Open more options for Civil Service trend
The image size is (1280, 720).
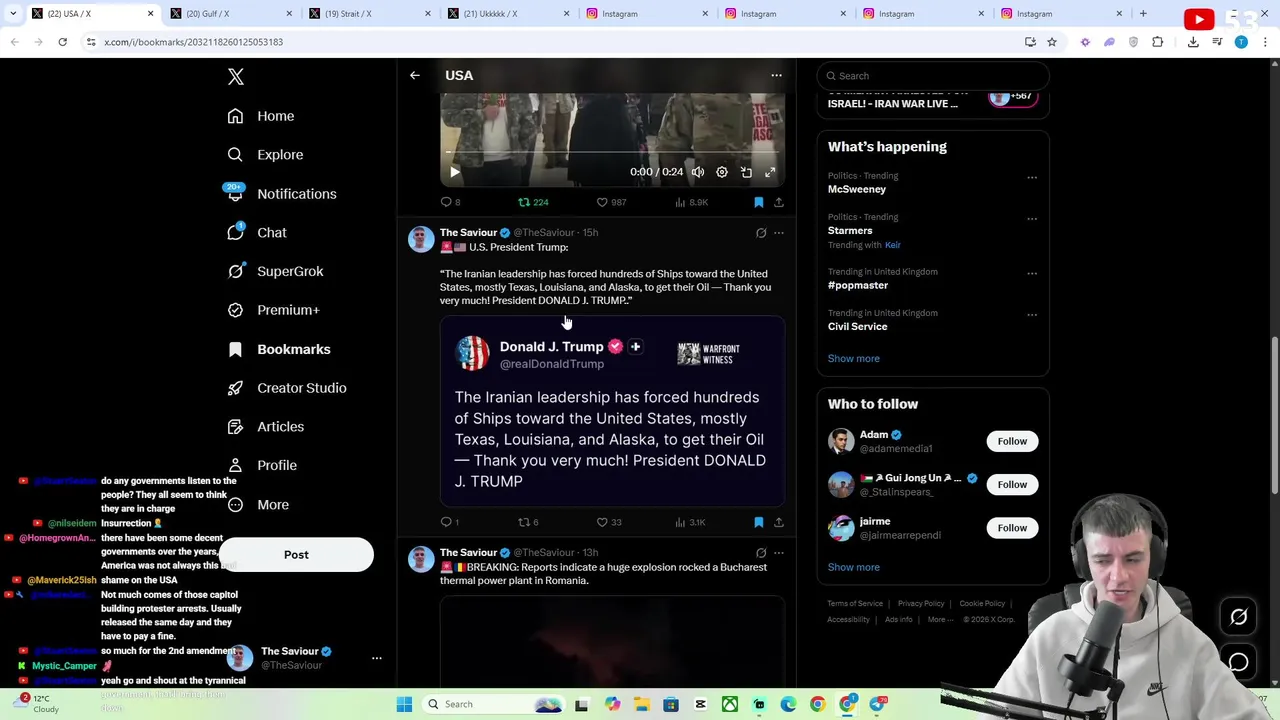tap(1032, 315)
